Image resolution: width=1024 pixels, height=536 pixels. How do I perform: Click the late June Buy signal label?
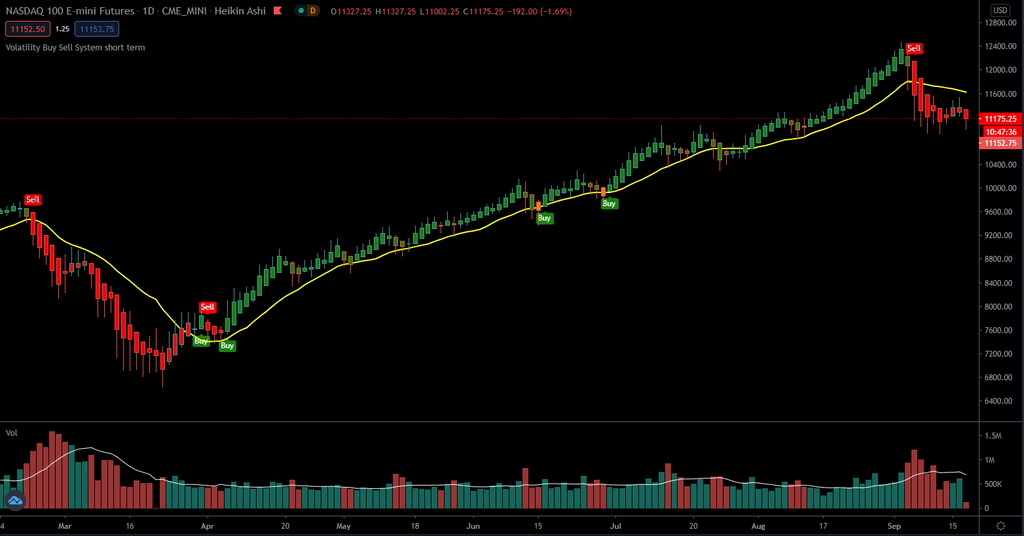pyautogui.click(x=609, y=204)
